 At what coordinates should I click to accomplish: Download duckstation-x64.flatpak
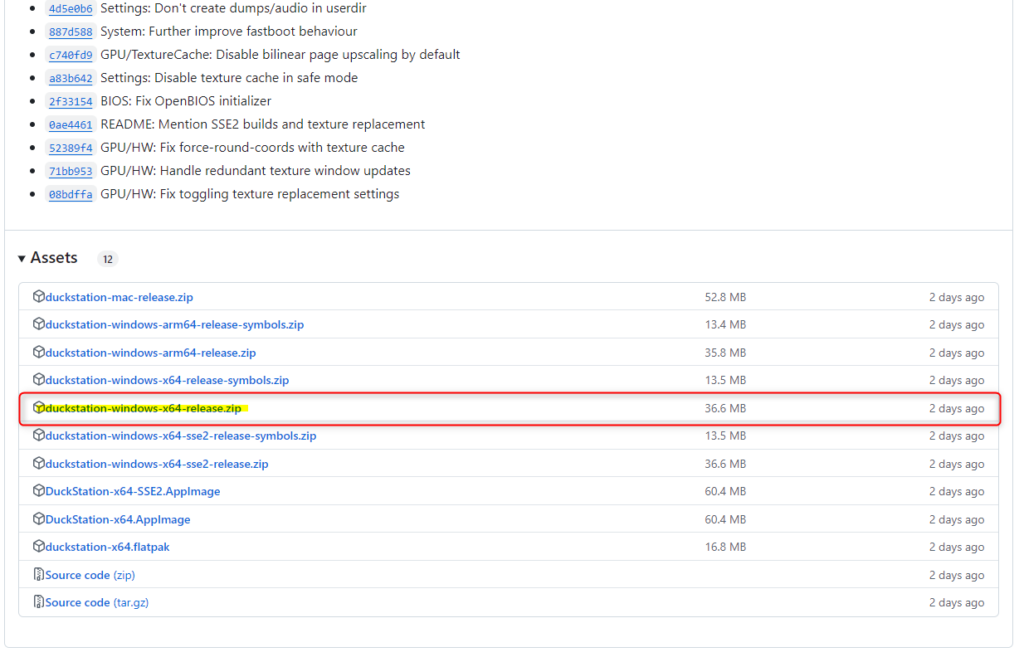click(107, 546)
